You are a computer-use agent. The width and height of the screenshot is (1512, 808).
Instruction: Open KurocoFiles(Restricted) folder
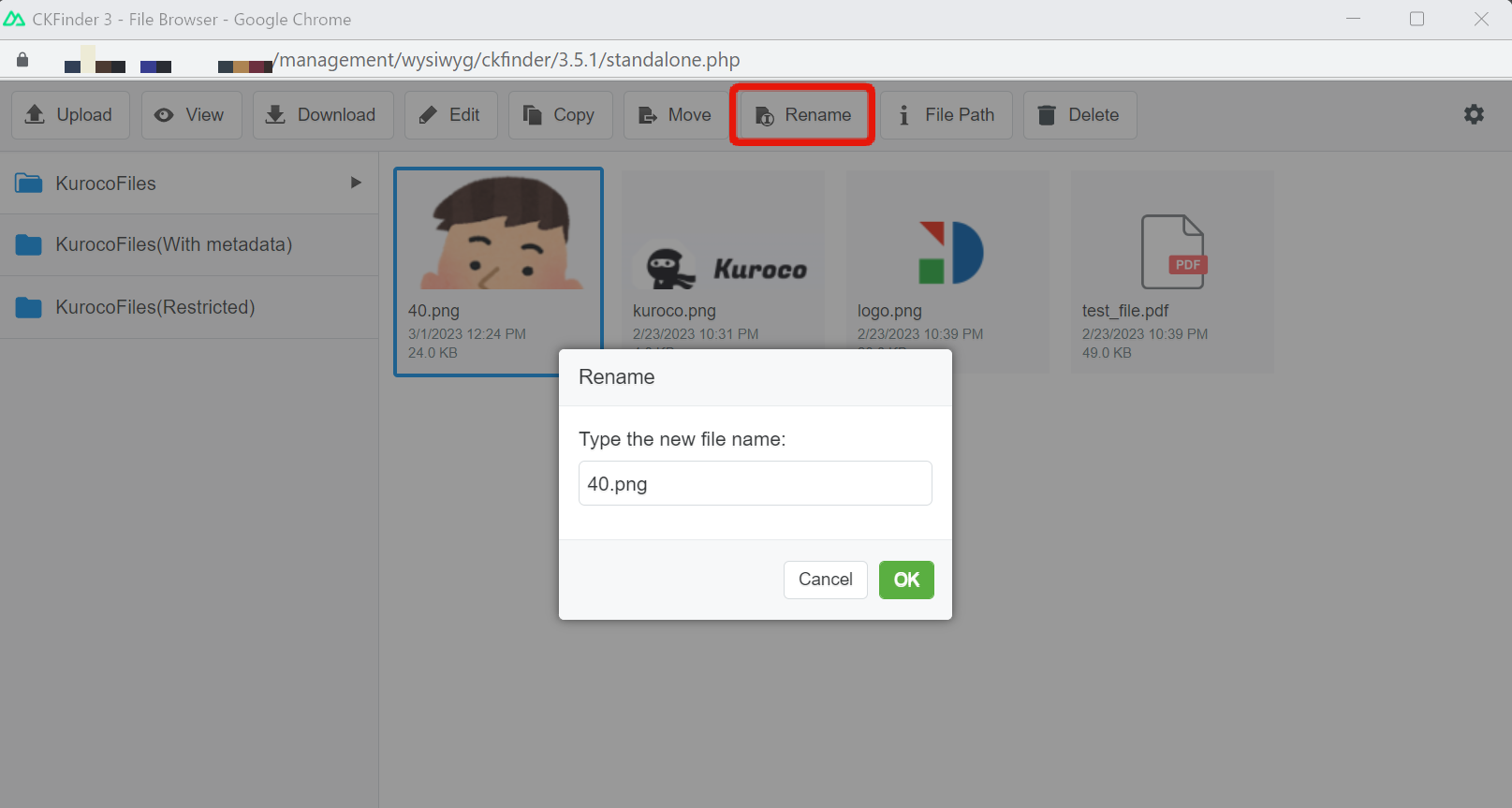click(189, 307)
